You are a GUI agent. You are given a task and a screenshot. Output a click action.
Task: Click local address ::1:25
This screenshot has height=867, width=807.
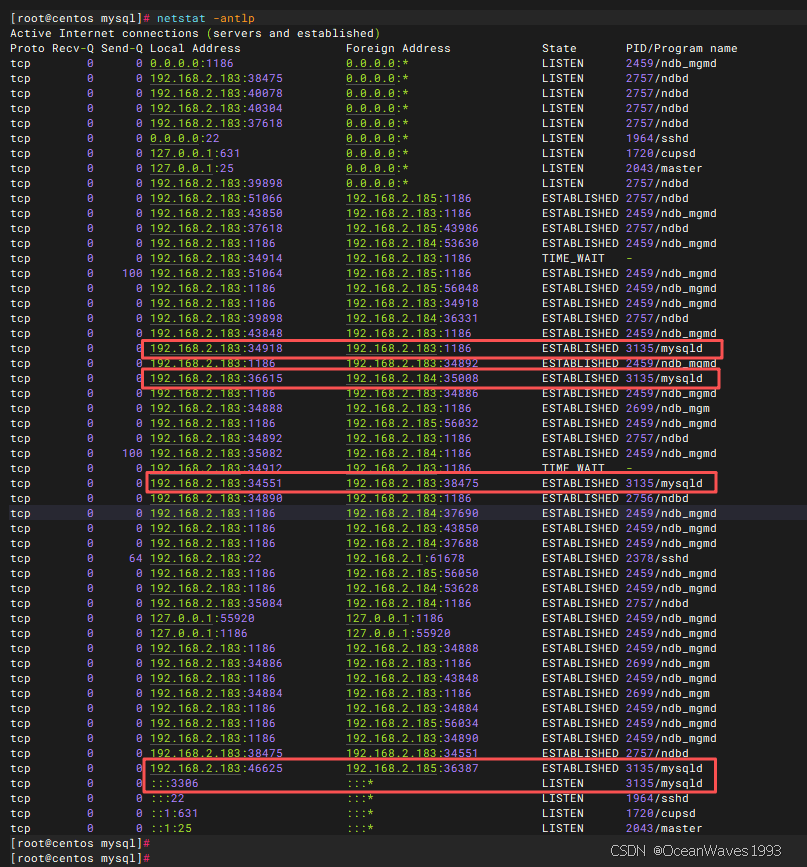(171, 828)
